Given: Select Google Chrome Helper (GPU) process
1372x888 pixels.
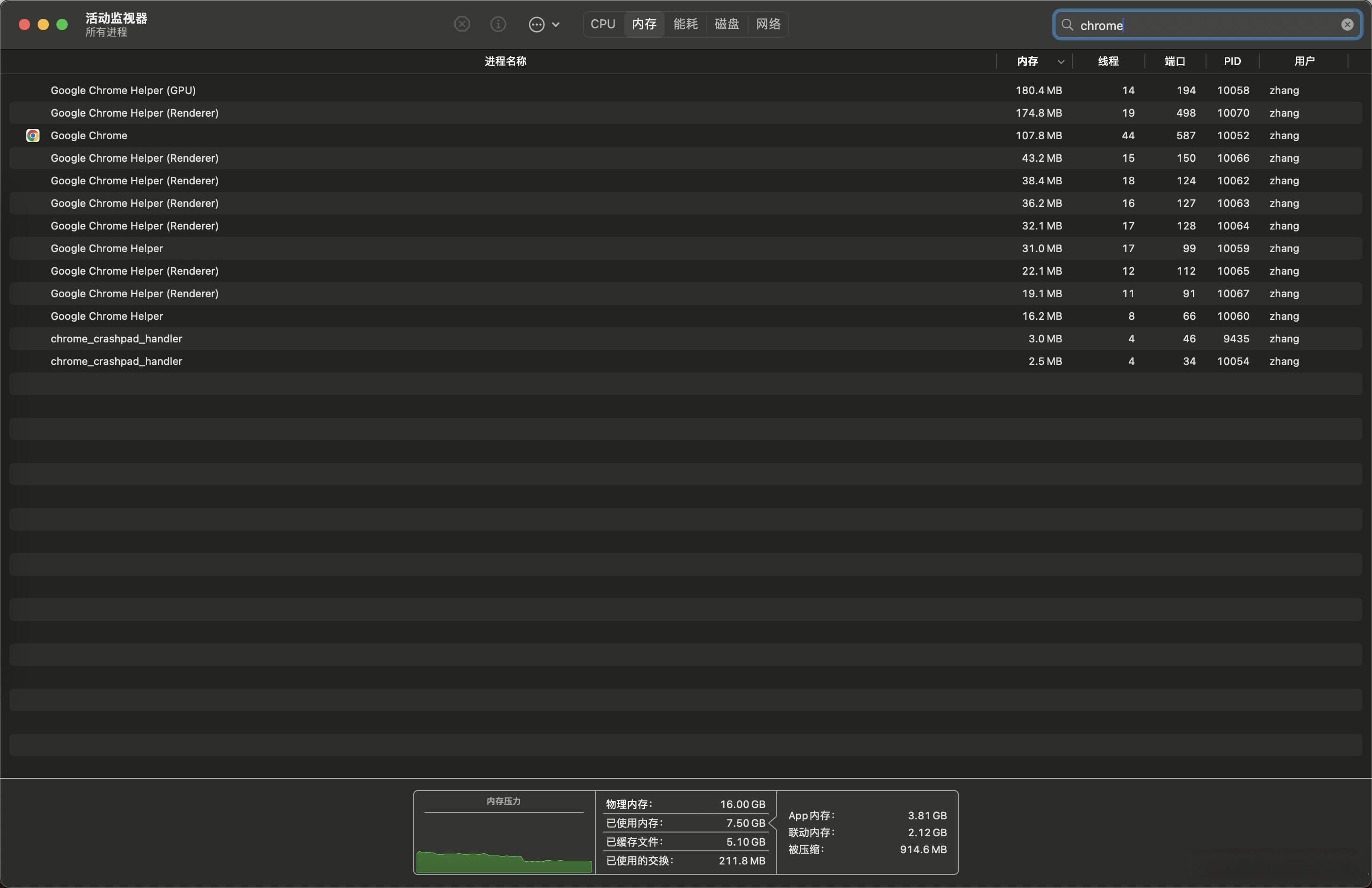Looking at the screenshot, I should click(686, 90).
